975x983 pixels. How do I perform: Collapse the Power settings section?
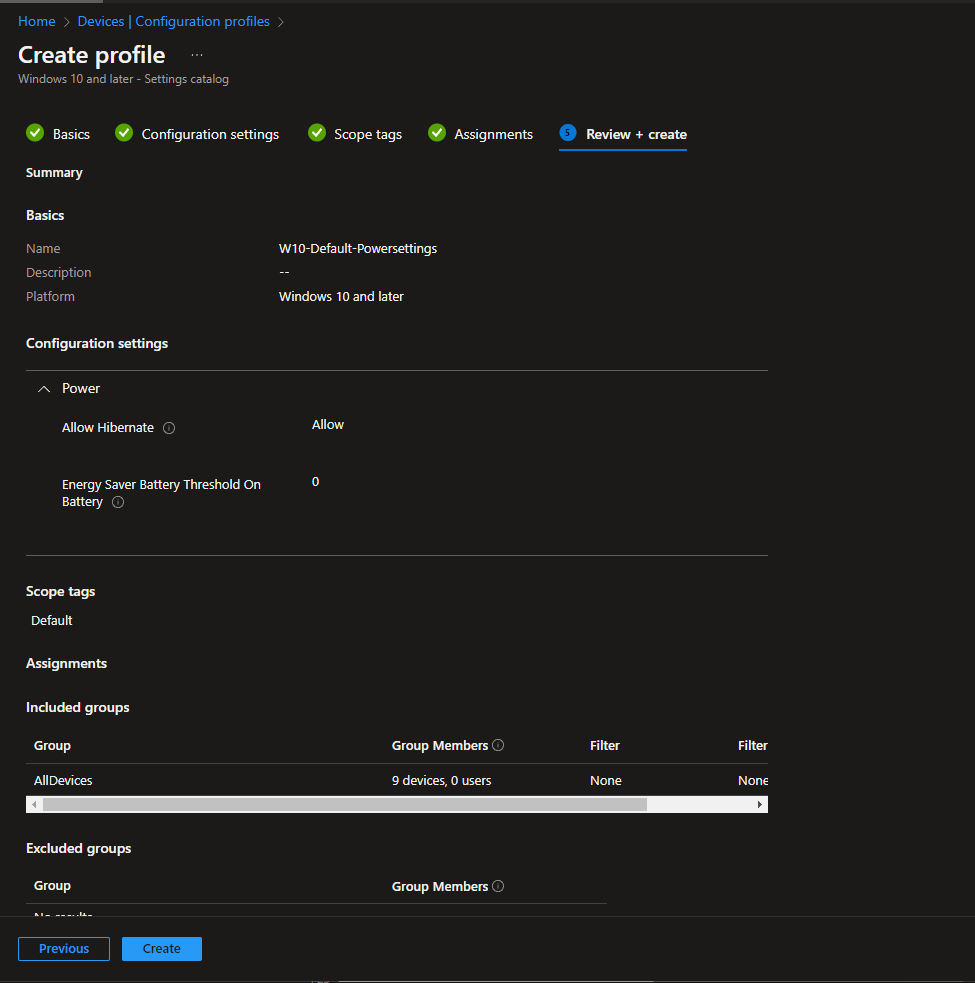44,389
